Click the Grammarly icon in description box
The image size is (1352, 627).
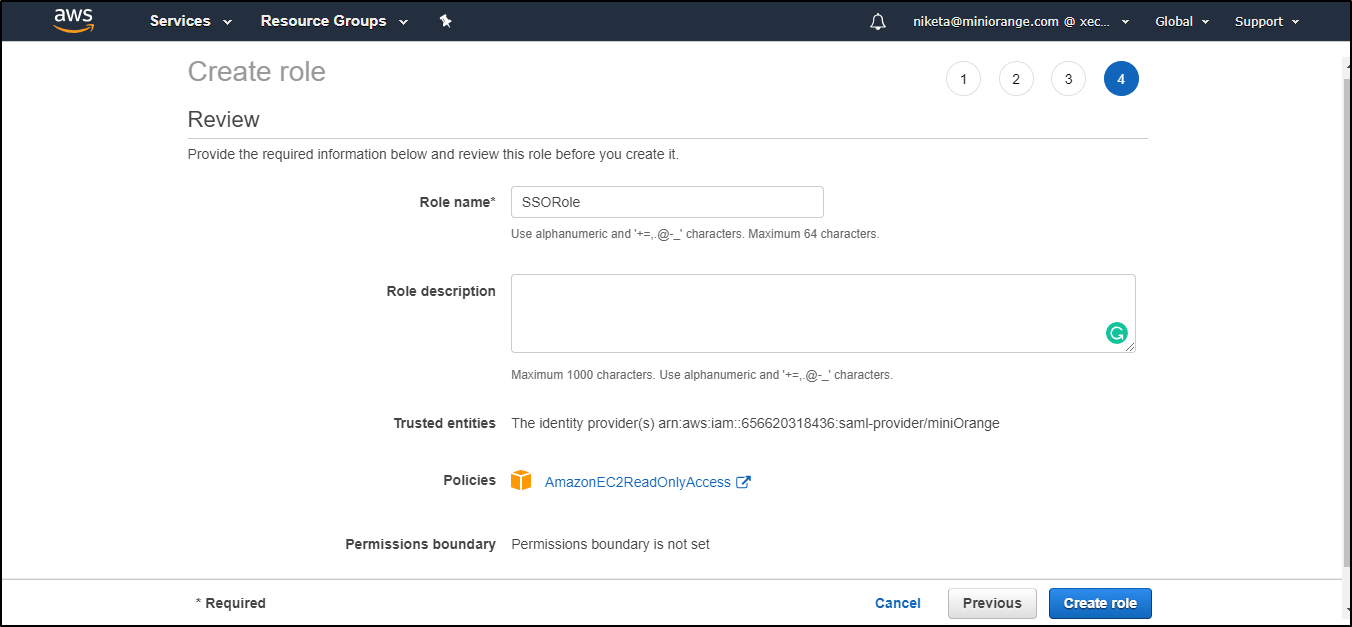[x=1116, y=332]
